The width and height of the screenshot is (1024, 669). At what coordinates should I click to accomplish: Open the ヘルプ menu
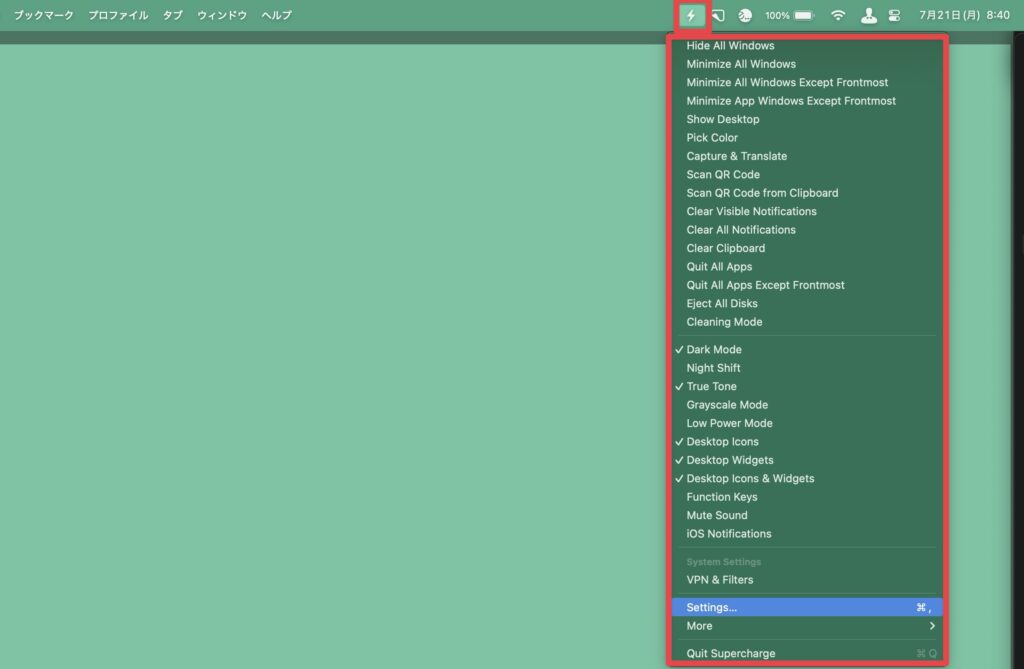[276, 15]
